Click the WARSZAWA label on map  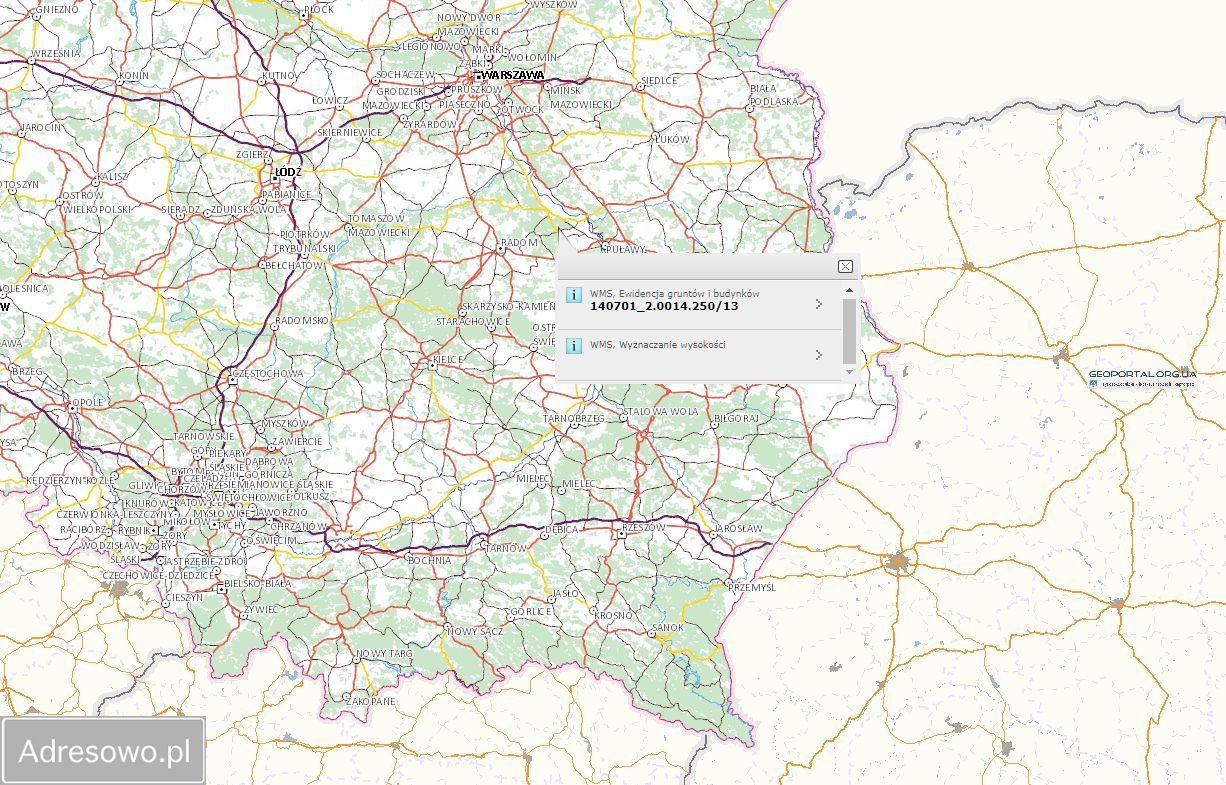coord(513,75)
